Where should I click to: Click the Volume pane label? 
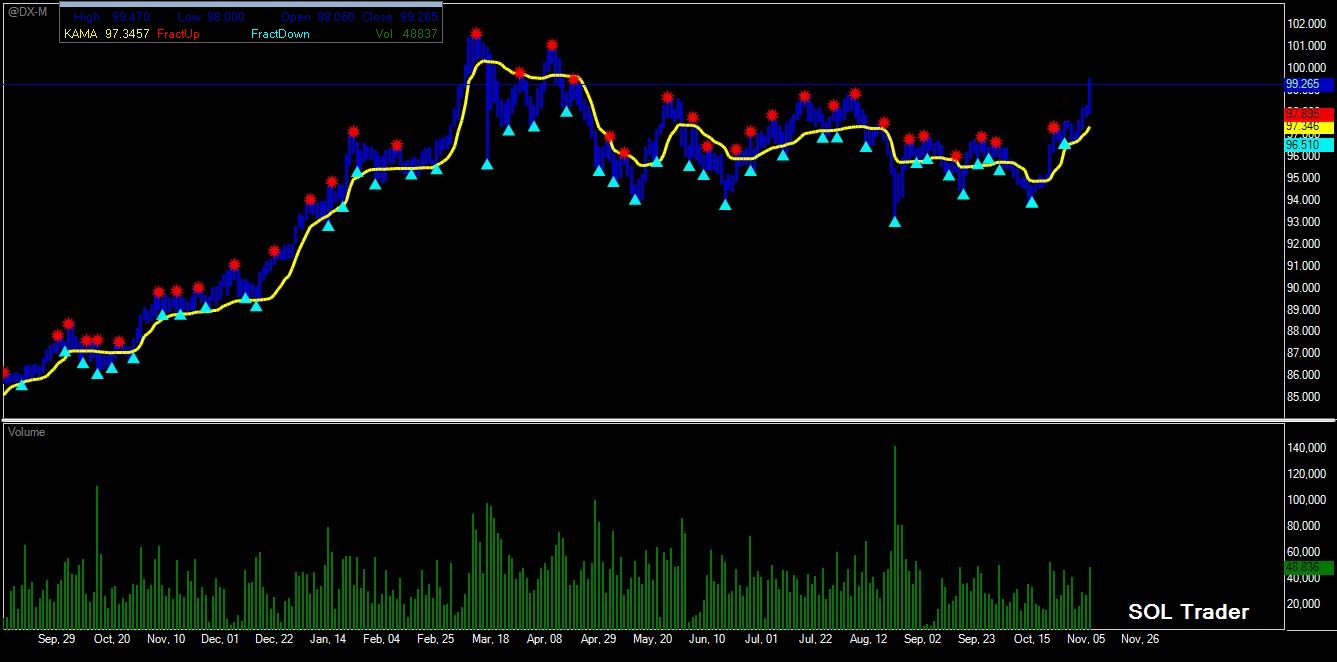28,432
